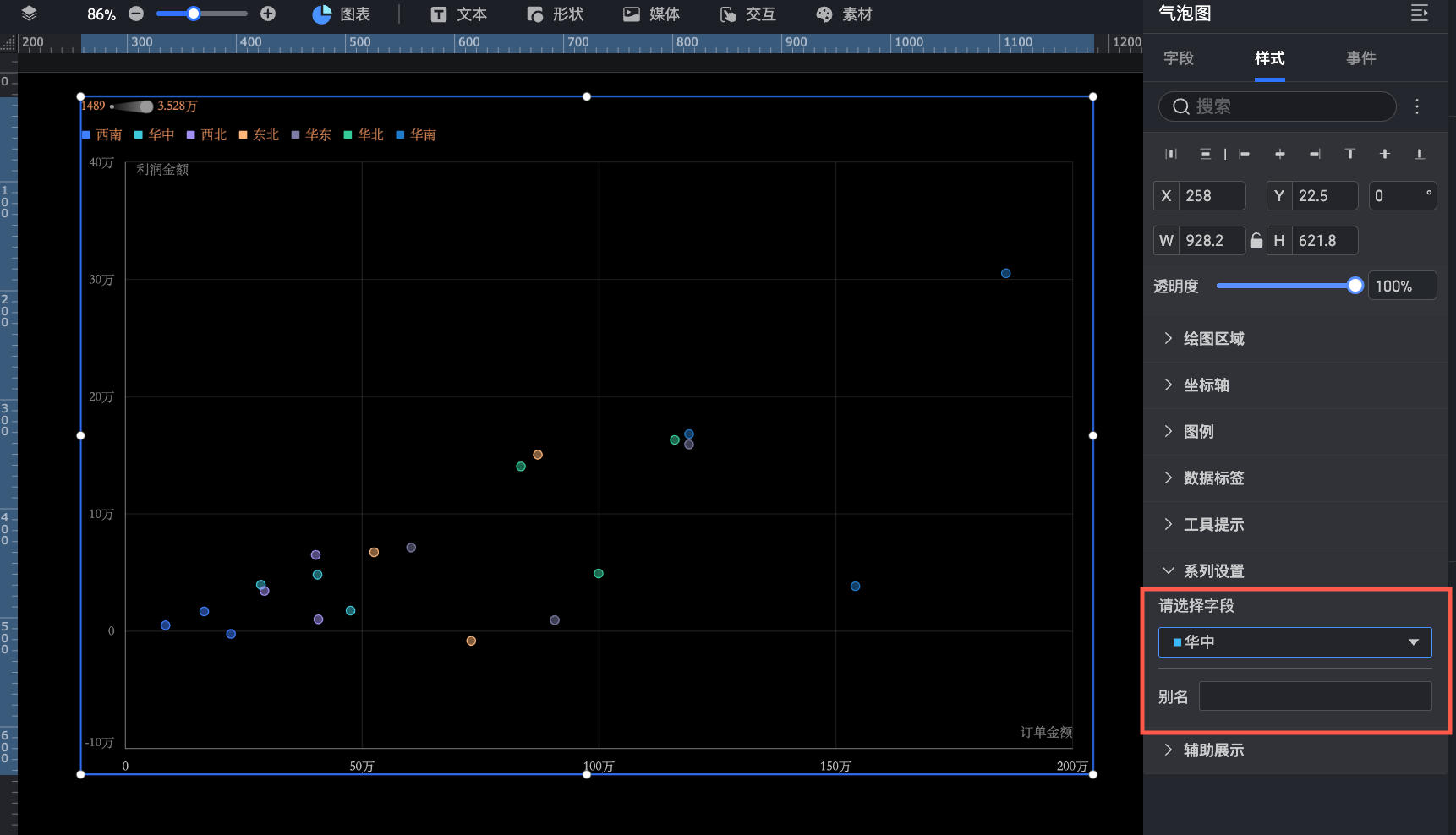Distribute vertically alignment icon
1456x835 pixels.
point(1206,154)
